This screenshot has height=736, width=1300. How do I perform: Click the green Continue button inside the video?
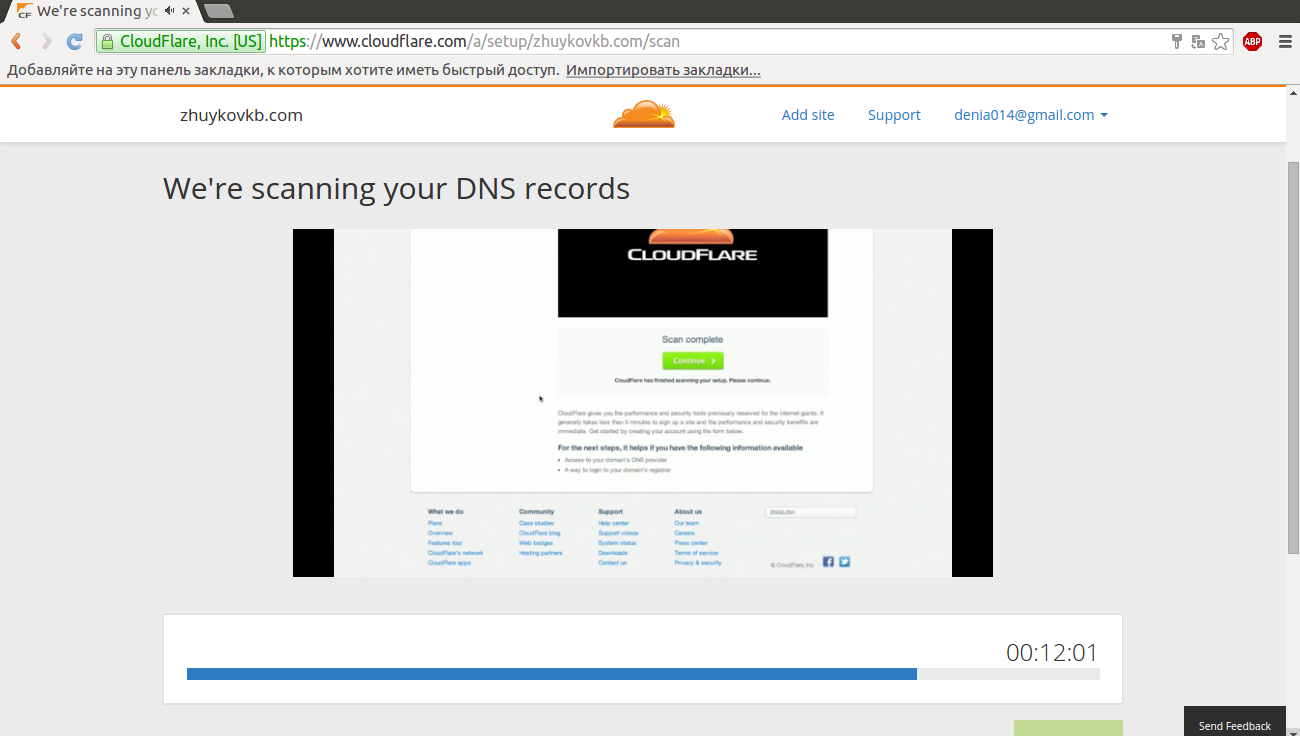coord(692,360)
